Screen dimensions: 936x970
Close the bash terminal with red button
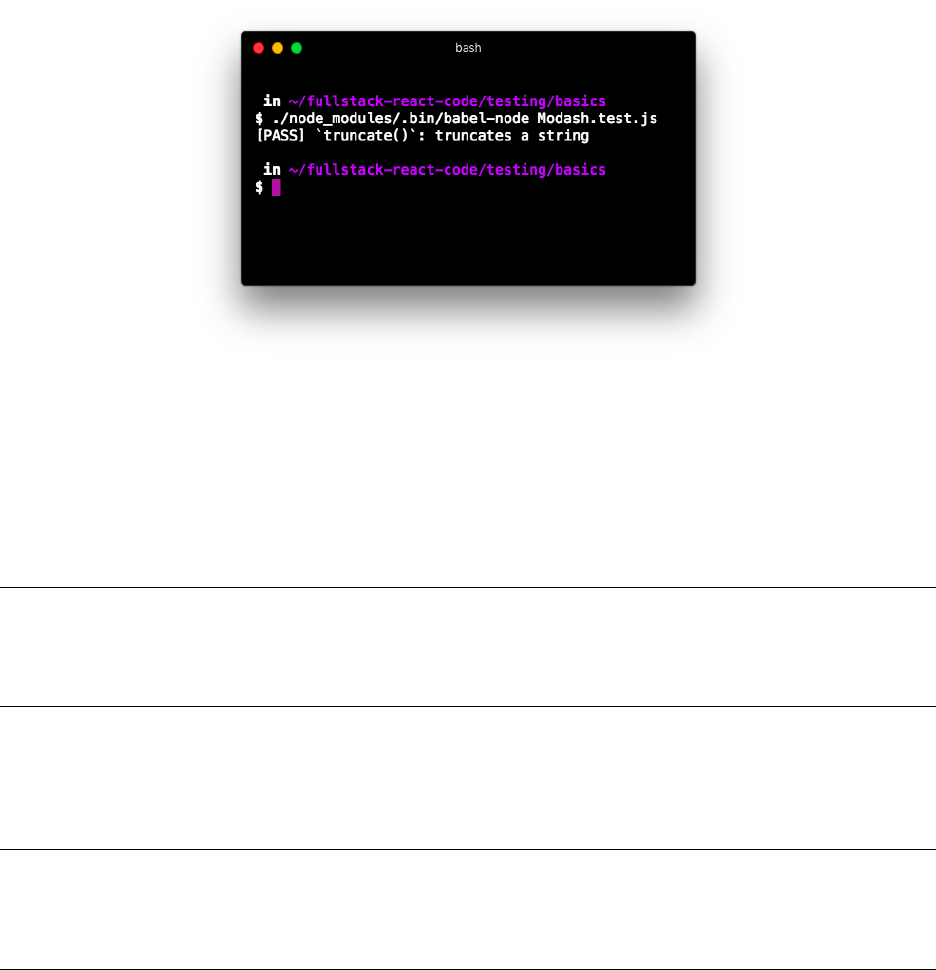click(x=259, y=48)
